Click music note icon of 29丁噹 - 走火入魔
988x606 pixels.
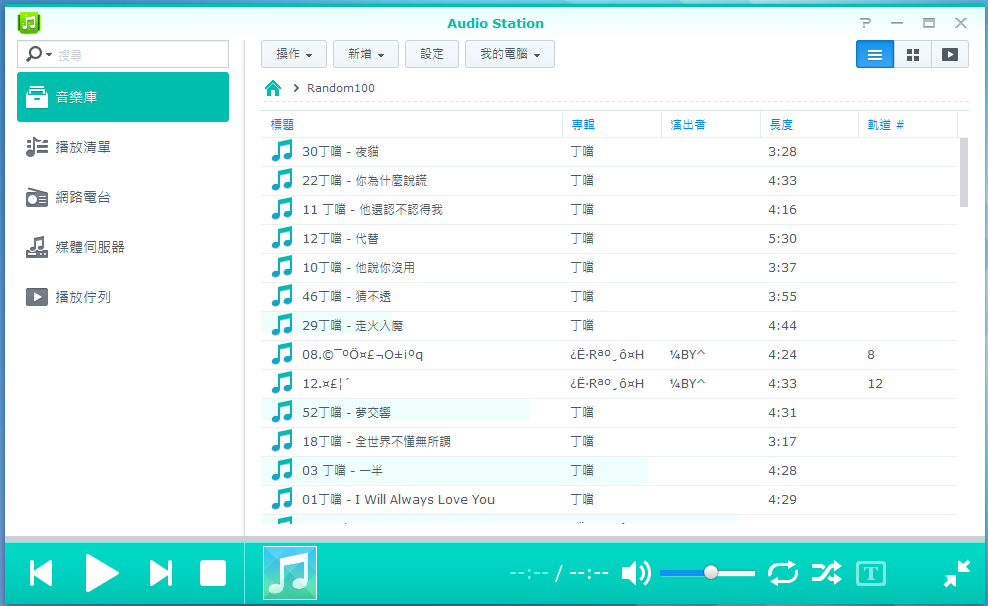(x=282, y=325)
